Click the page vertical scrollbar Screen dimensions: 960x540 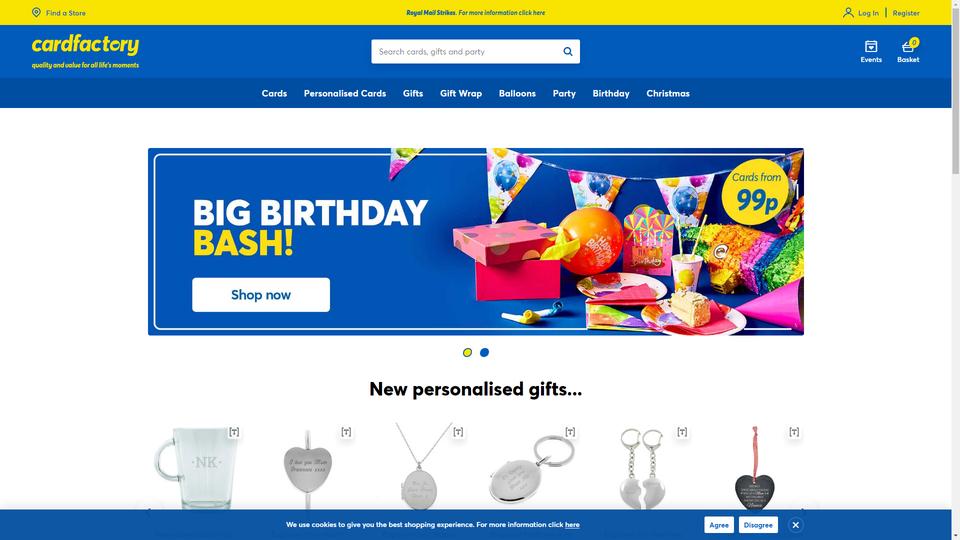956,270
